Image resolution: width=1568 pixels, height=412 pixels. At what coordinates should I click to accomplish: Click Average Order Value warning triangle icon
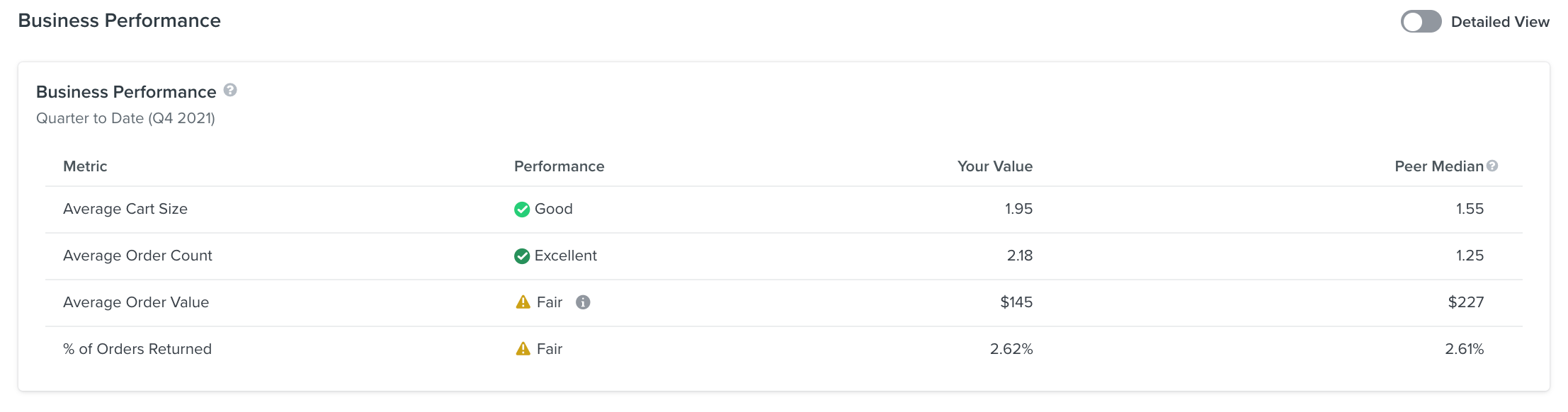(x=523, y=302)
